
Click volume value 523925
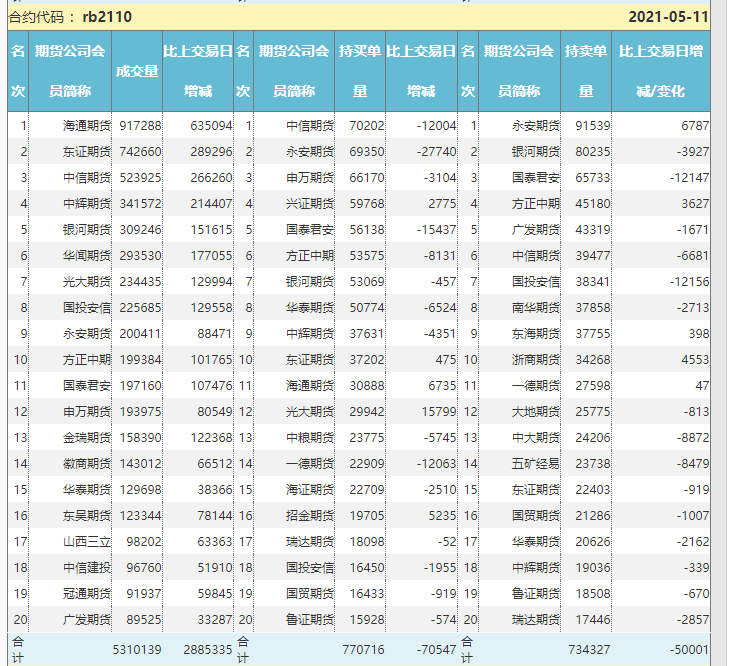pos(140,178)
